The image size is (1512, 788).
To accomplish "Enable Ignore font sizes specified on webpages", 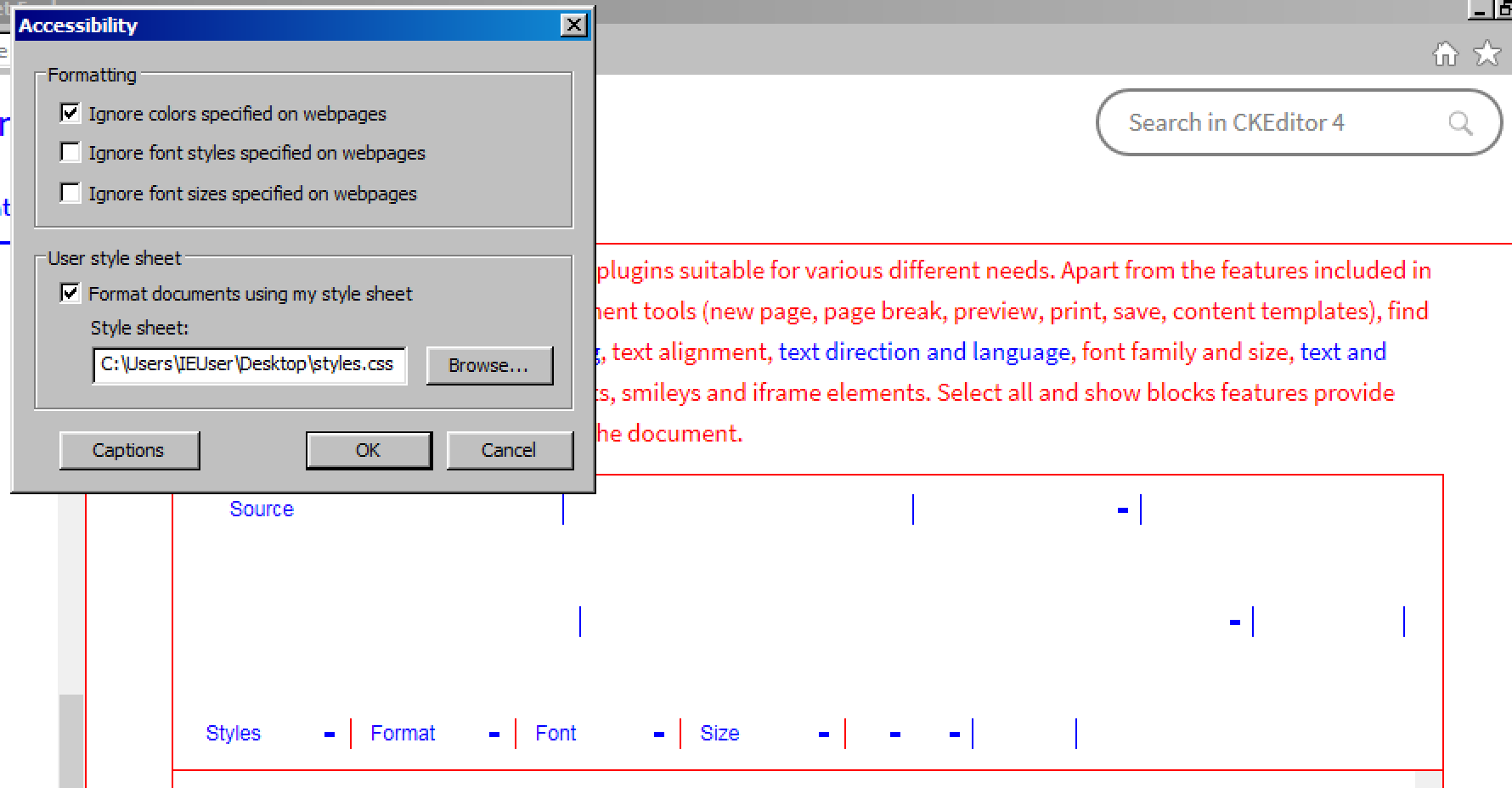I will click(x=71, y=193).
